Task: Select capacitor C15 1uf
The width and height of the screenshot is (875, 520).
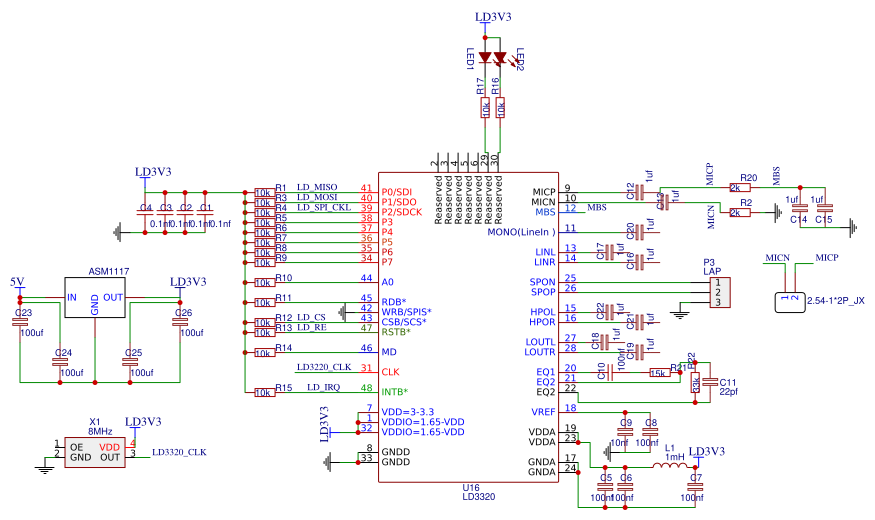Action: point(825,208)
